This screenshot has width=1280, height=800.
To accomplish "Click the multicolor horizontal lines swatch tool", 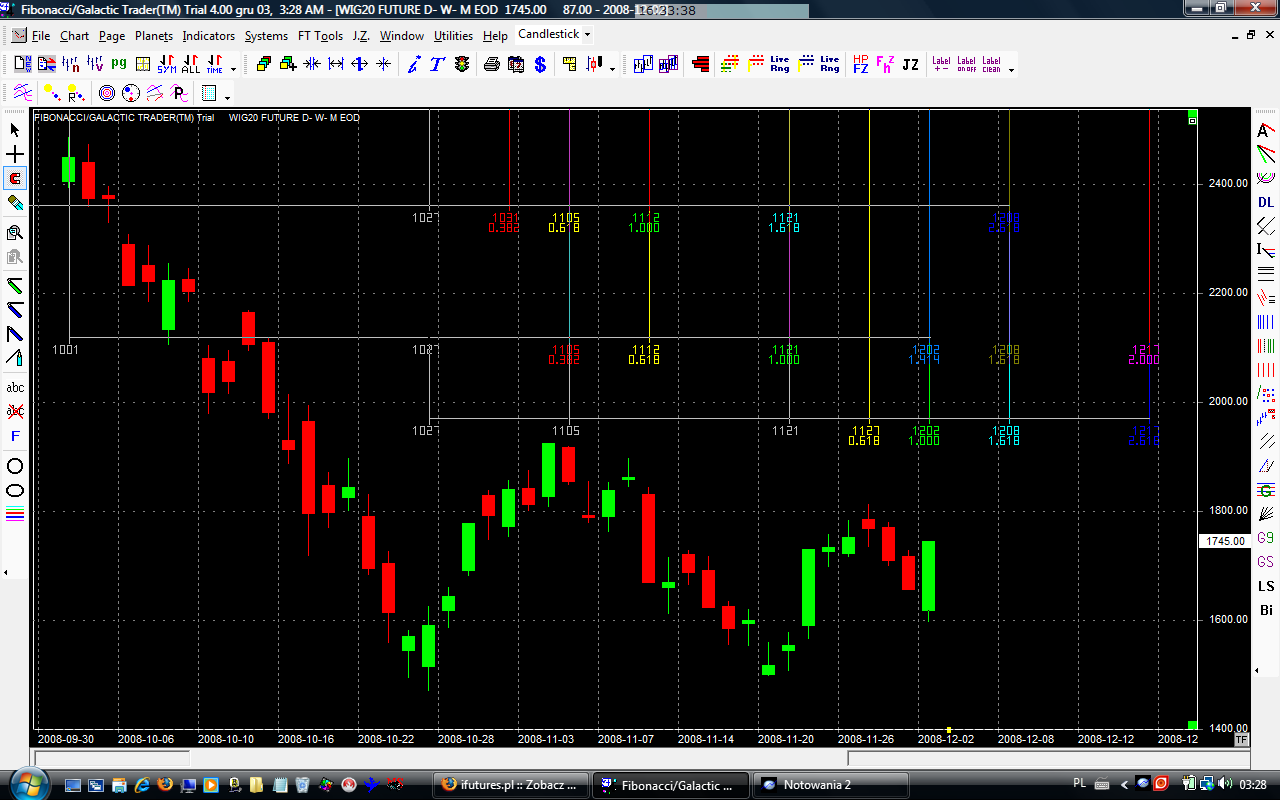I will 15,515.
